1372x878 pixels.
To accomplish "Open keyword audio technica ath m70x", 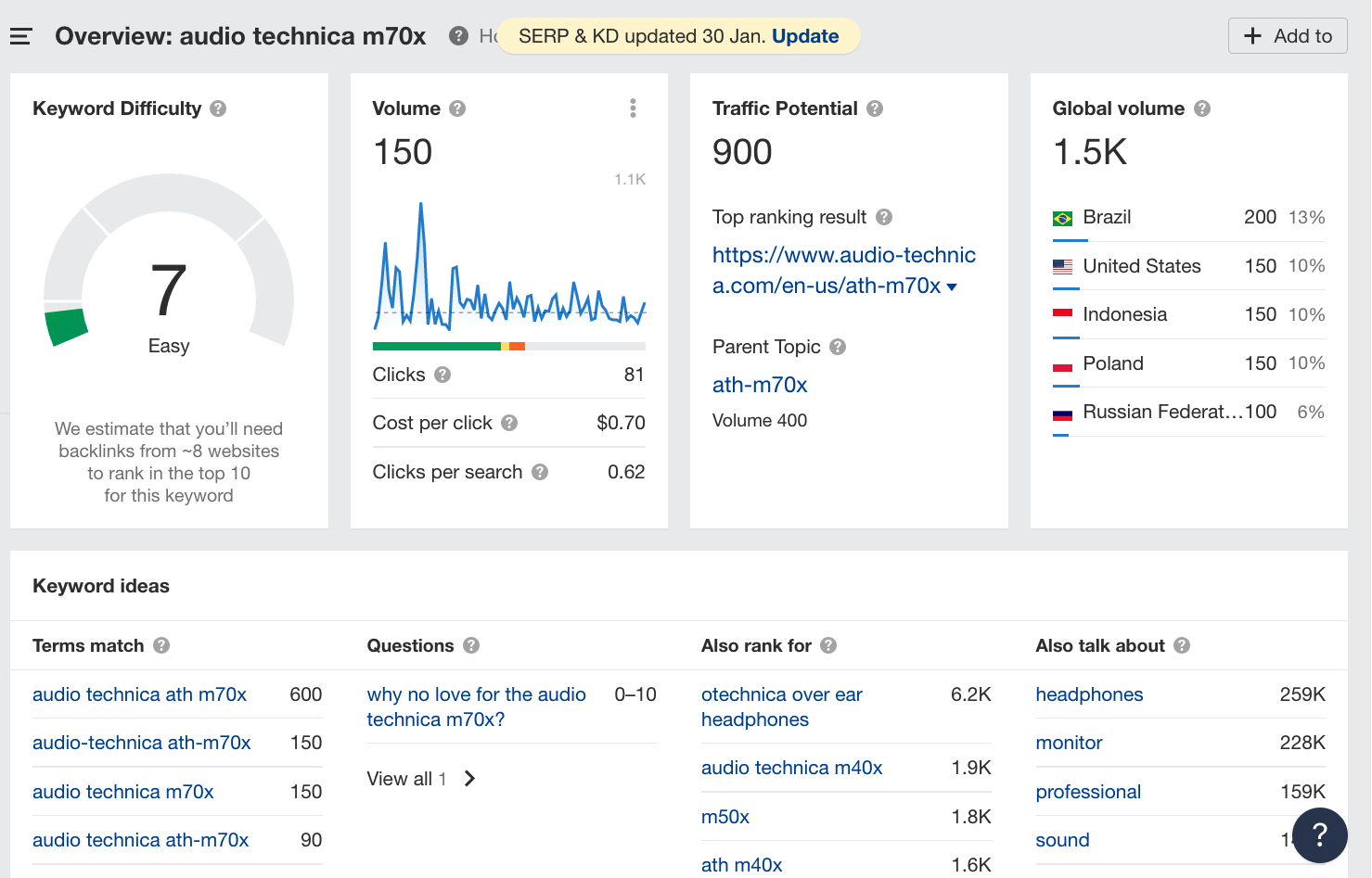I will [139, 694].
